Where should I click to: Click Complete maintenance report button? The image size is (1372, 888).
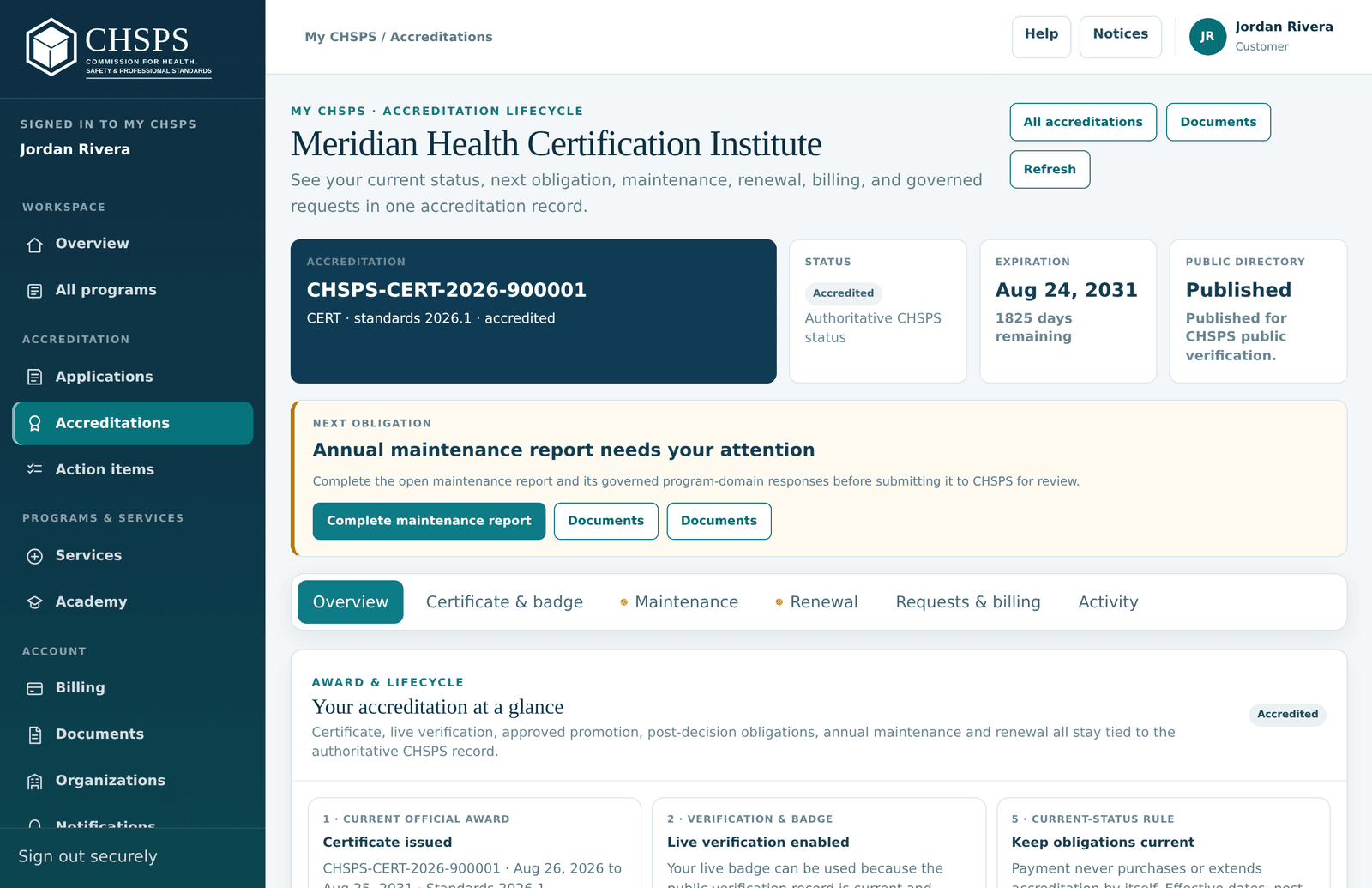[429, 521]
